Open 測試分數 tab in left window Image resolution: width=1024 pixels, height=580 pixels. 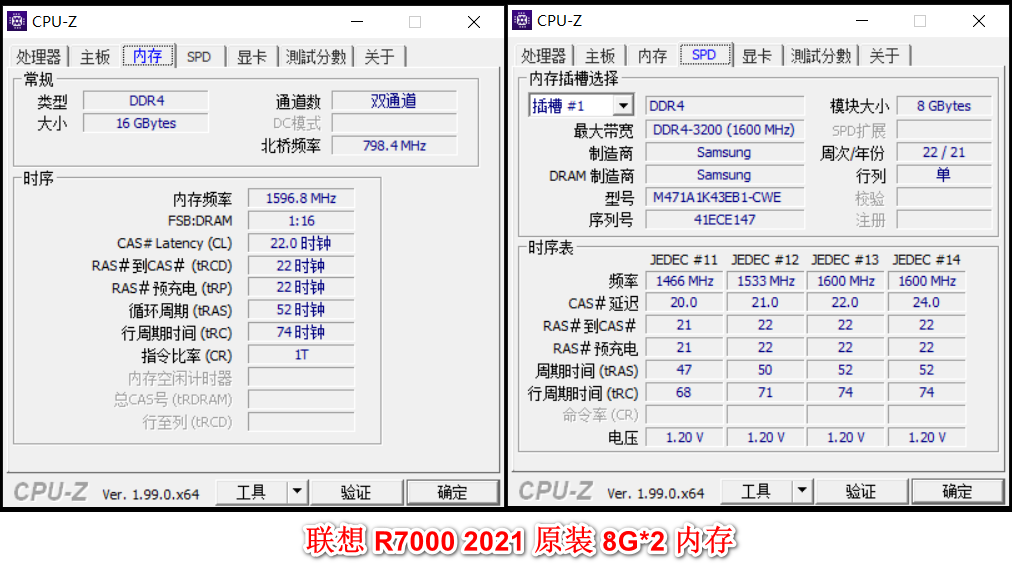tap(316, 57)
